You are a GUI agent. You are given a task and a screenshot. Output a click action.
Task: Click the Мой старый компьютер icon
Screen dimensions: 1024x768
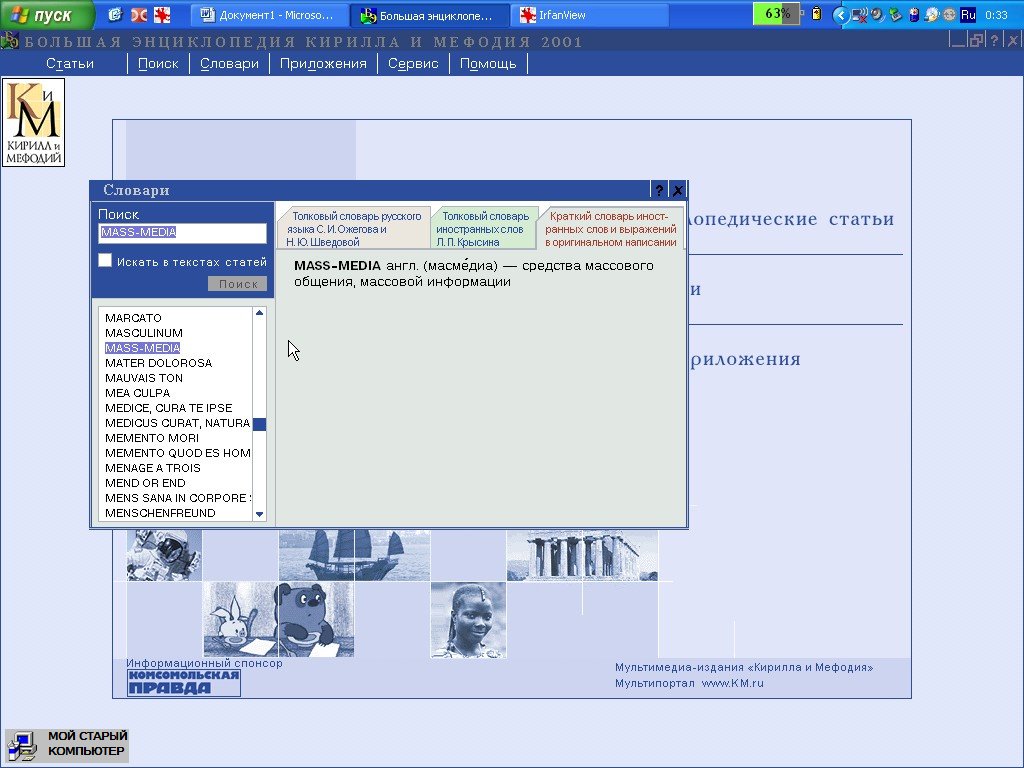tap(67, 745)
